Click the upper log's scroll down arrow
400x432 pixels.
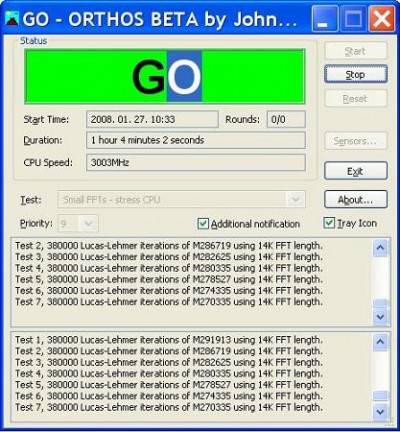381,317
